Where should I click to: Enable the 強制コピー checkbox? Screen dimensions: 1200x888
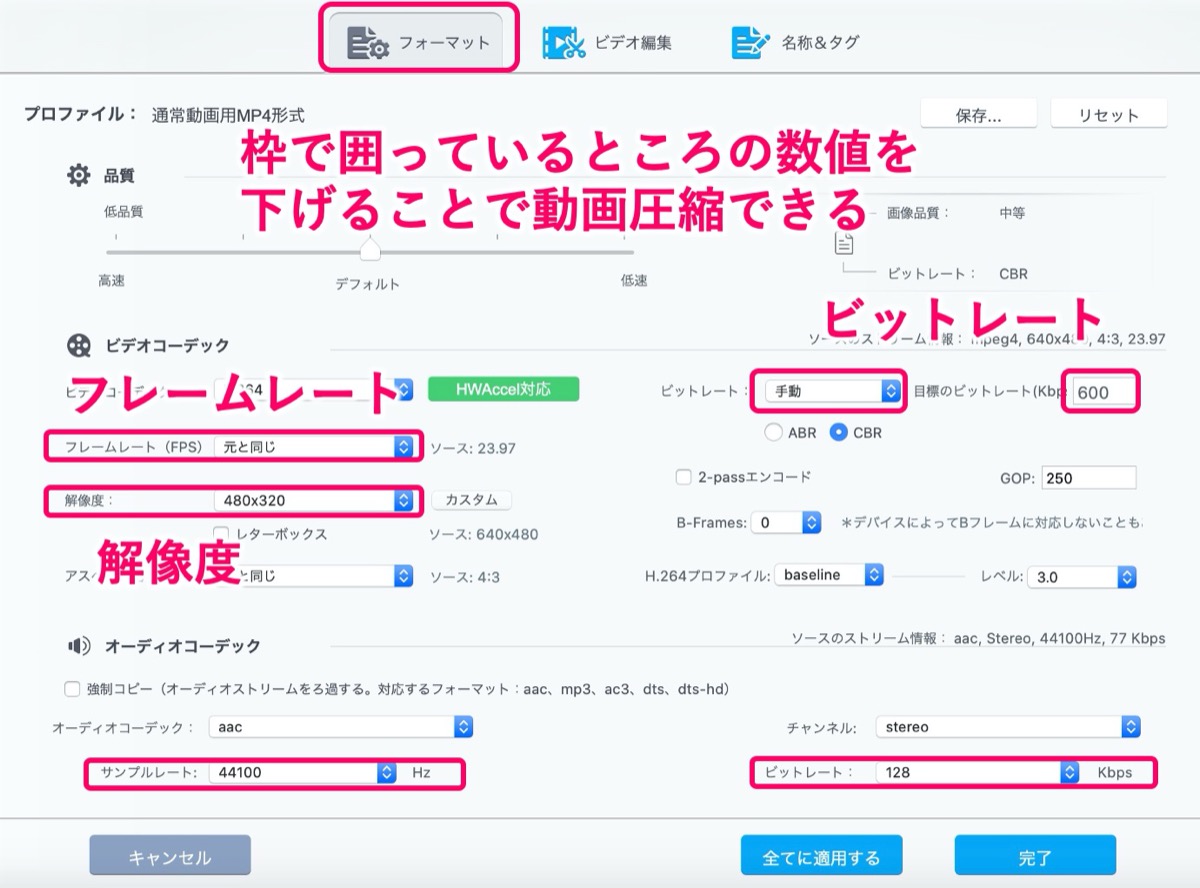click(x=71, y=689)
